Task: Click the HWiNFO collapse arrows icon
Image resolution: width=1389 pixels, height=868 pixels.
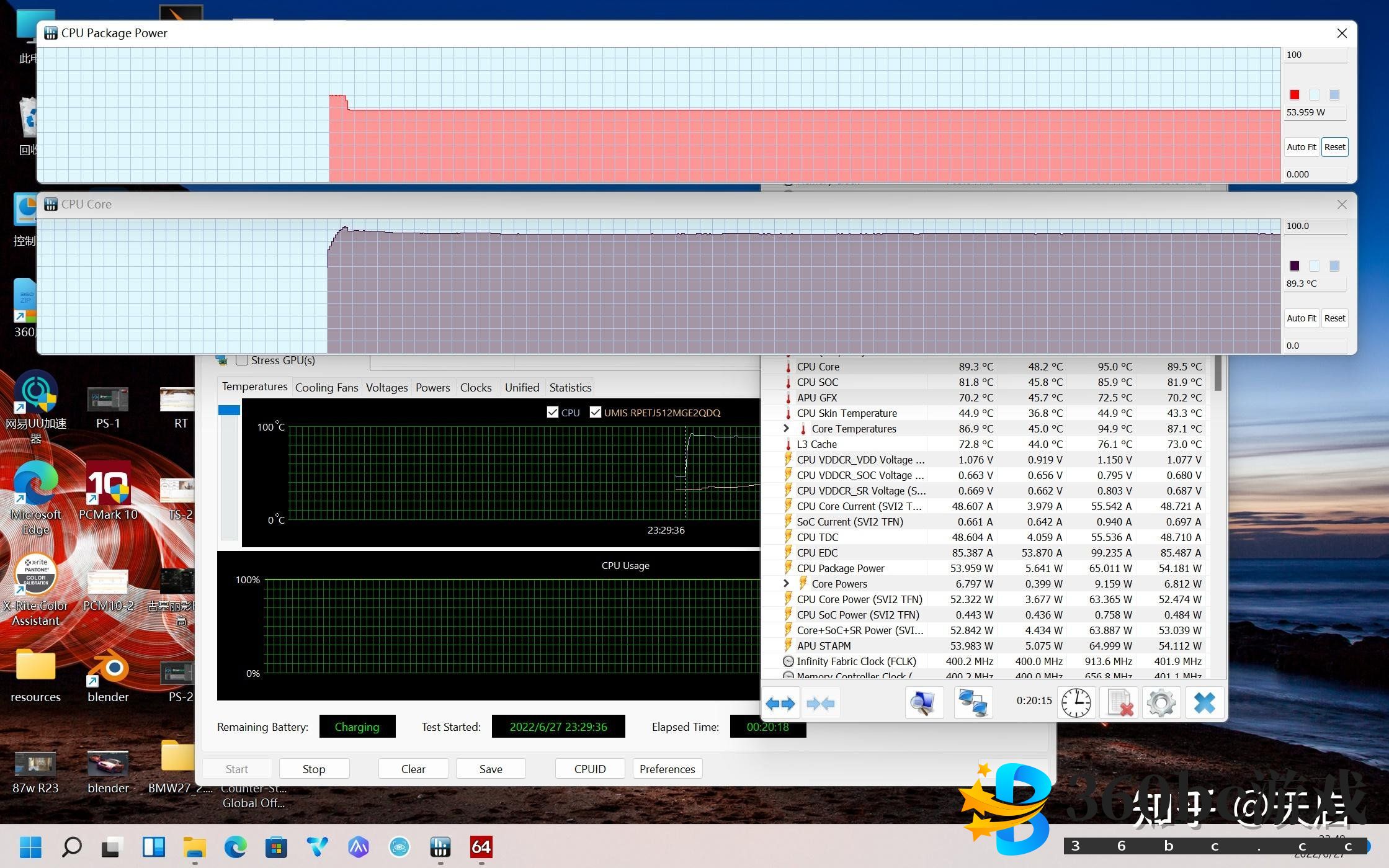Action: [820, 703]
